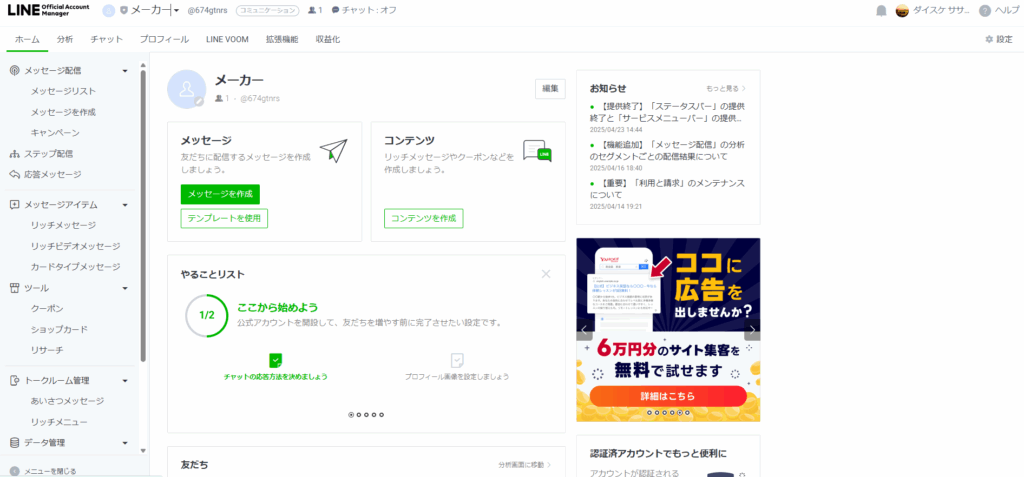
Task: Open リサーチ in sidebar
Action: pos(47,350)
